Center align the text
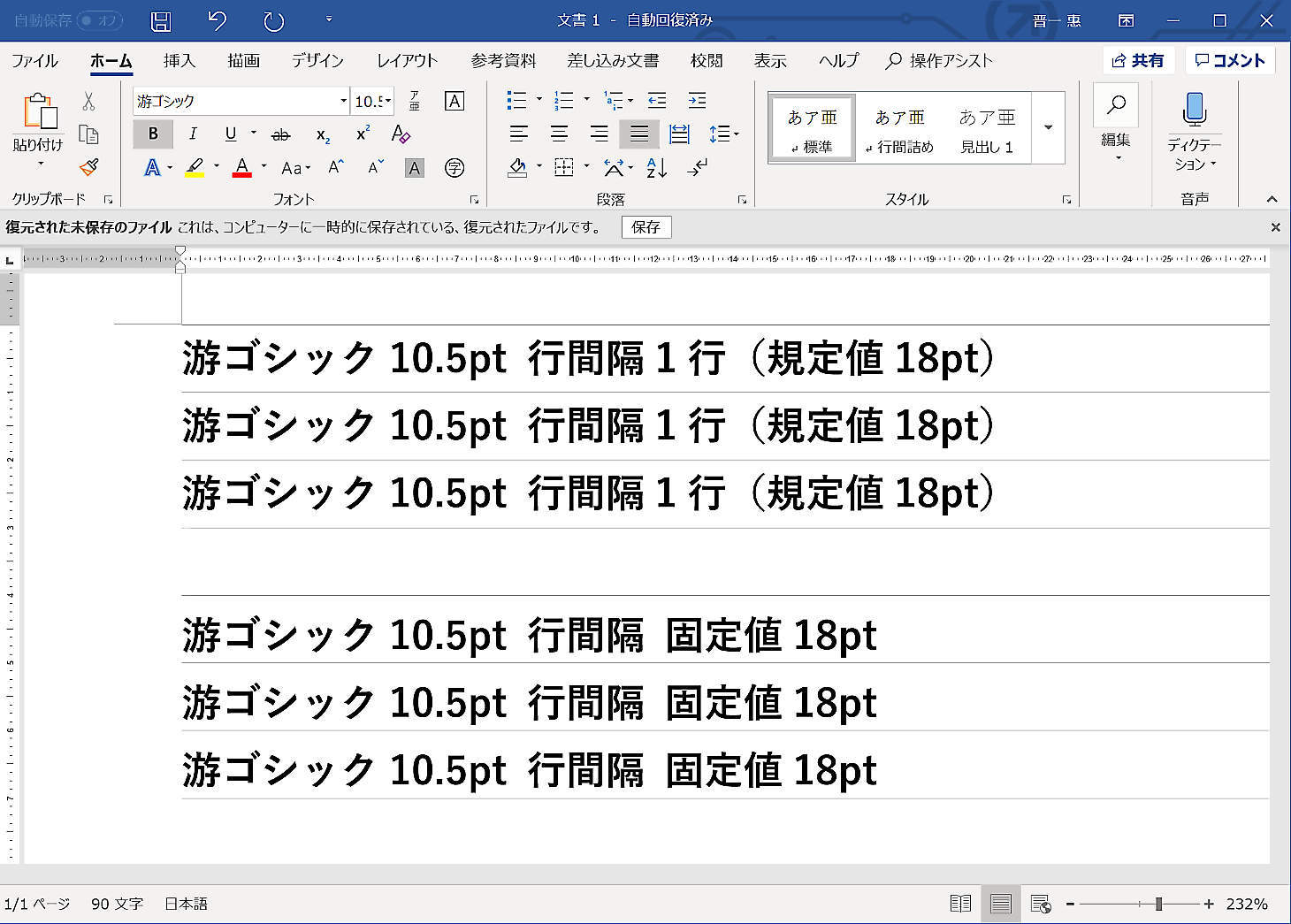 [x=559, y=134]
